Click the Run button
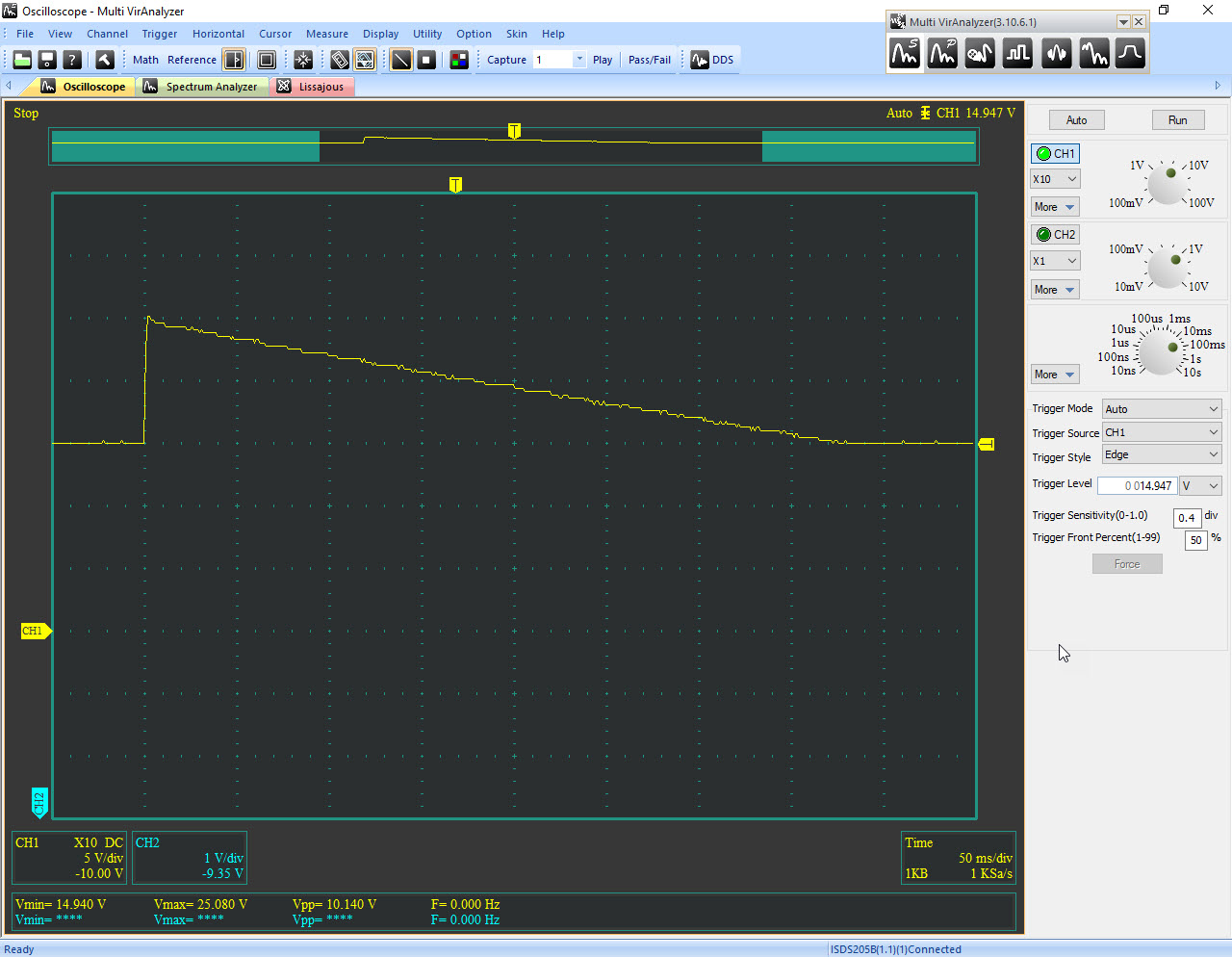Viewport: 1232px width, 957px height. (1178, 120)
